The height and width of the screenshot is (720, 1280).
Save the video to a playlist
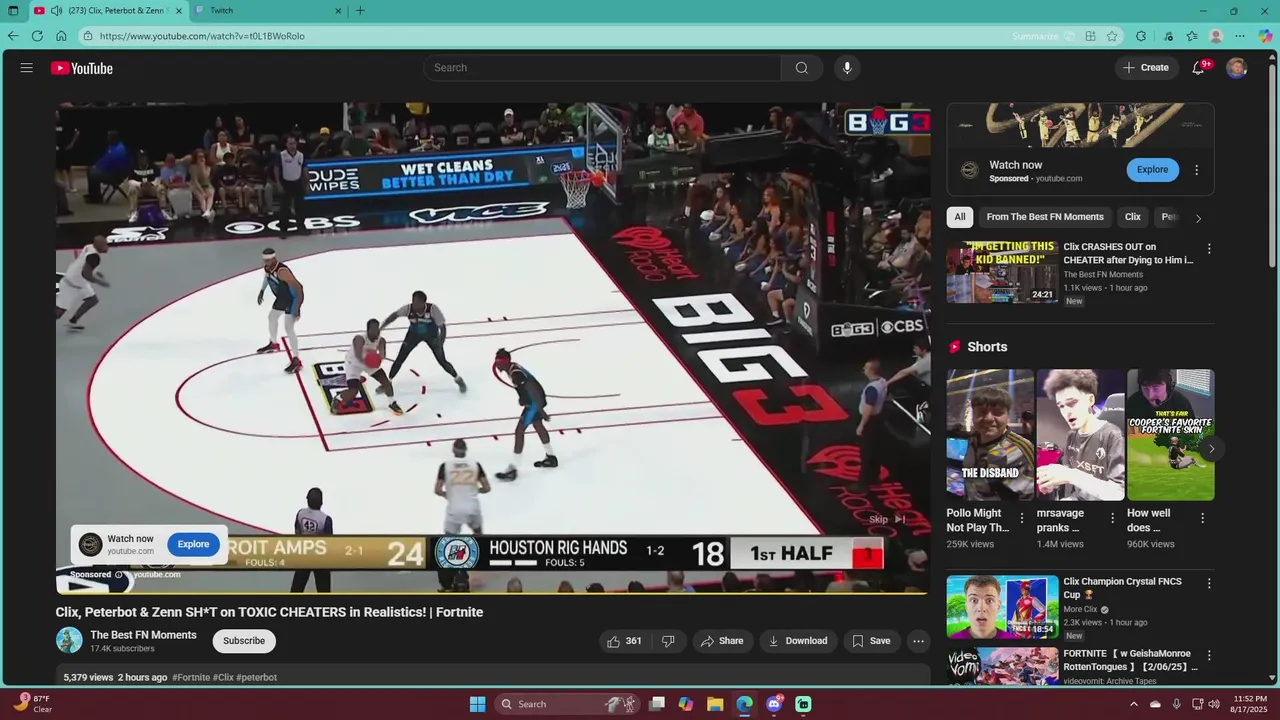tap(871, 641)
